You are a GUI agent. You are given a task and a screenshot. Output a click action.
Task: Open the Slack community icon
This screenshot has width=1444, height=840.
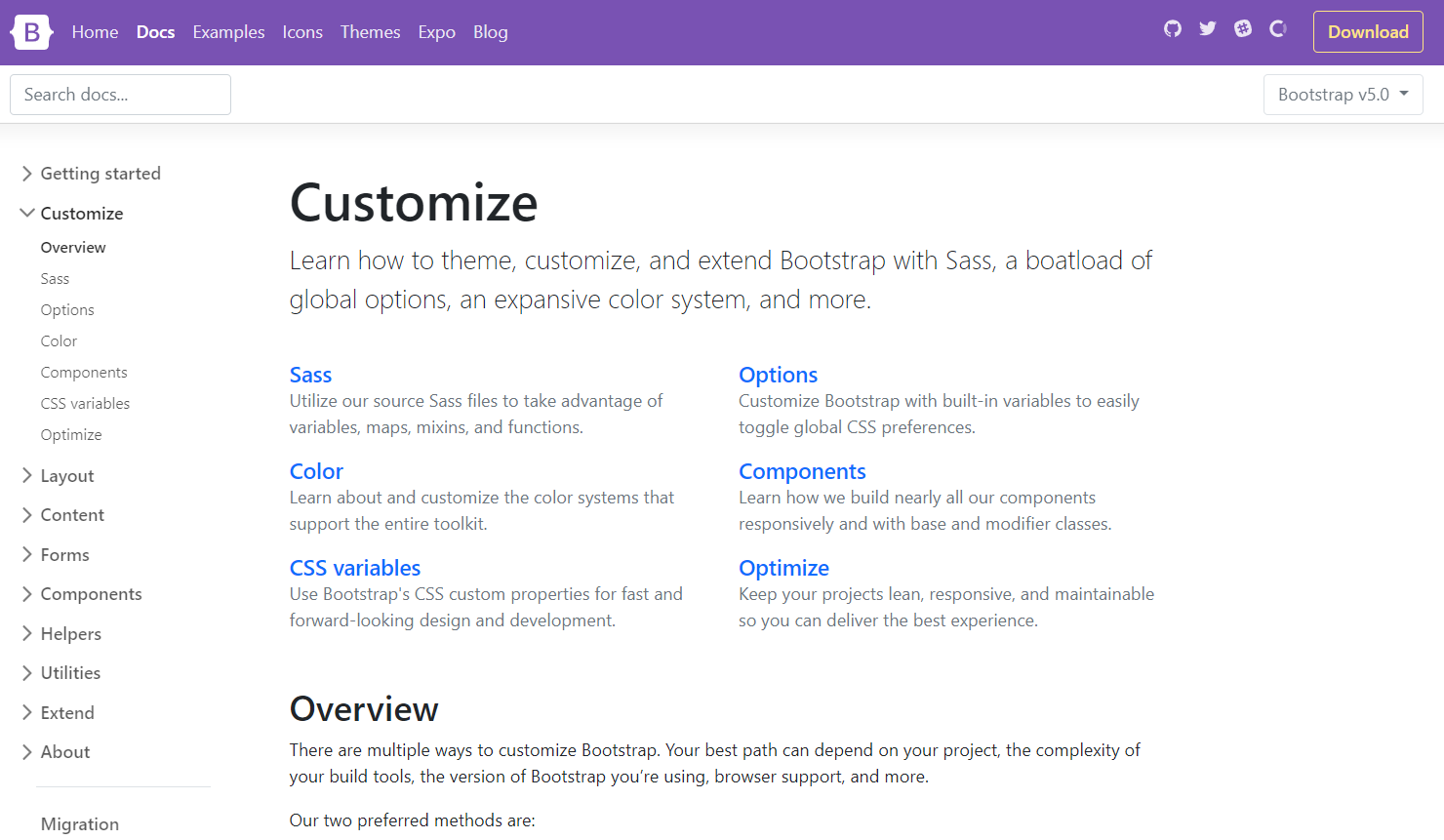tap(1242, 28)
